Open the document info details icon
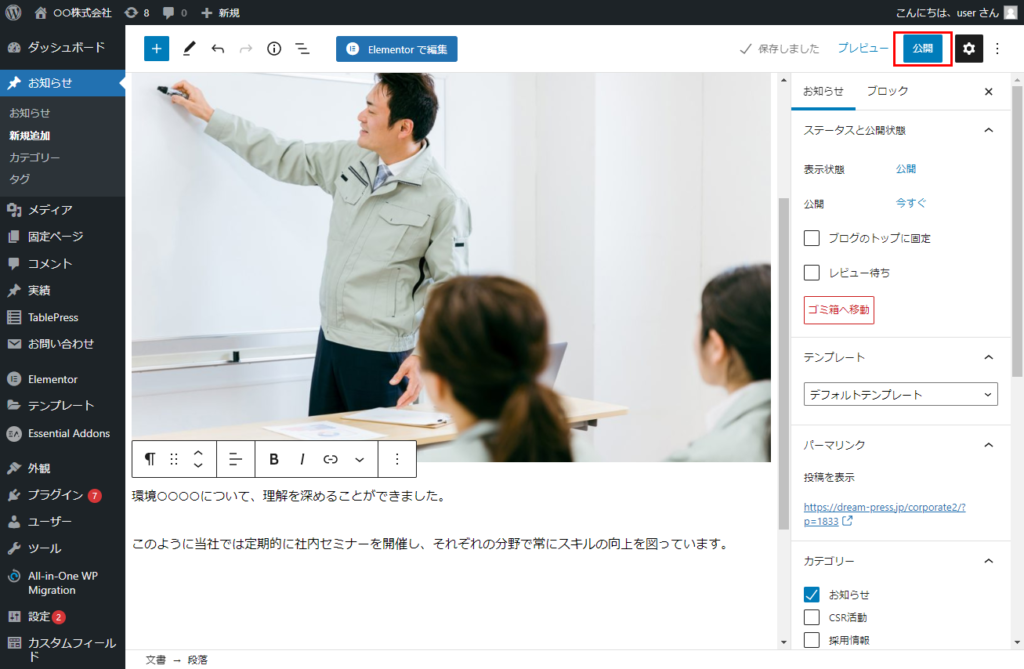This screenshot has height=669, width=1024. [274, 49]
